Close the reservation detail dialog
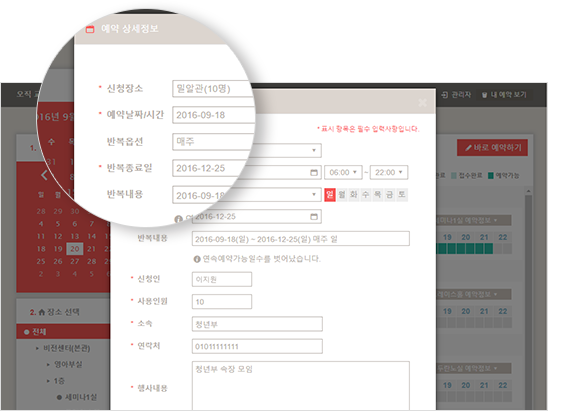 (422, 102)
